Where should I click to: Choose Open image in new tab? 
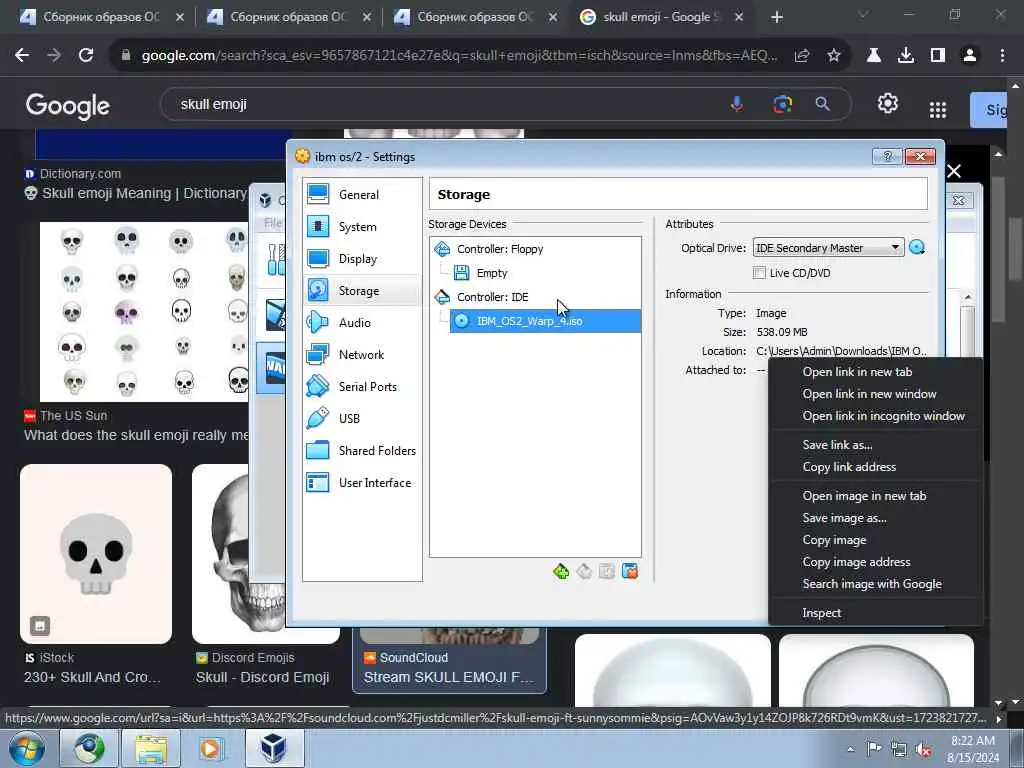click(x=864, y=496)
